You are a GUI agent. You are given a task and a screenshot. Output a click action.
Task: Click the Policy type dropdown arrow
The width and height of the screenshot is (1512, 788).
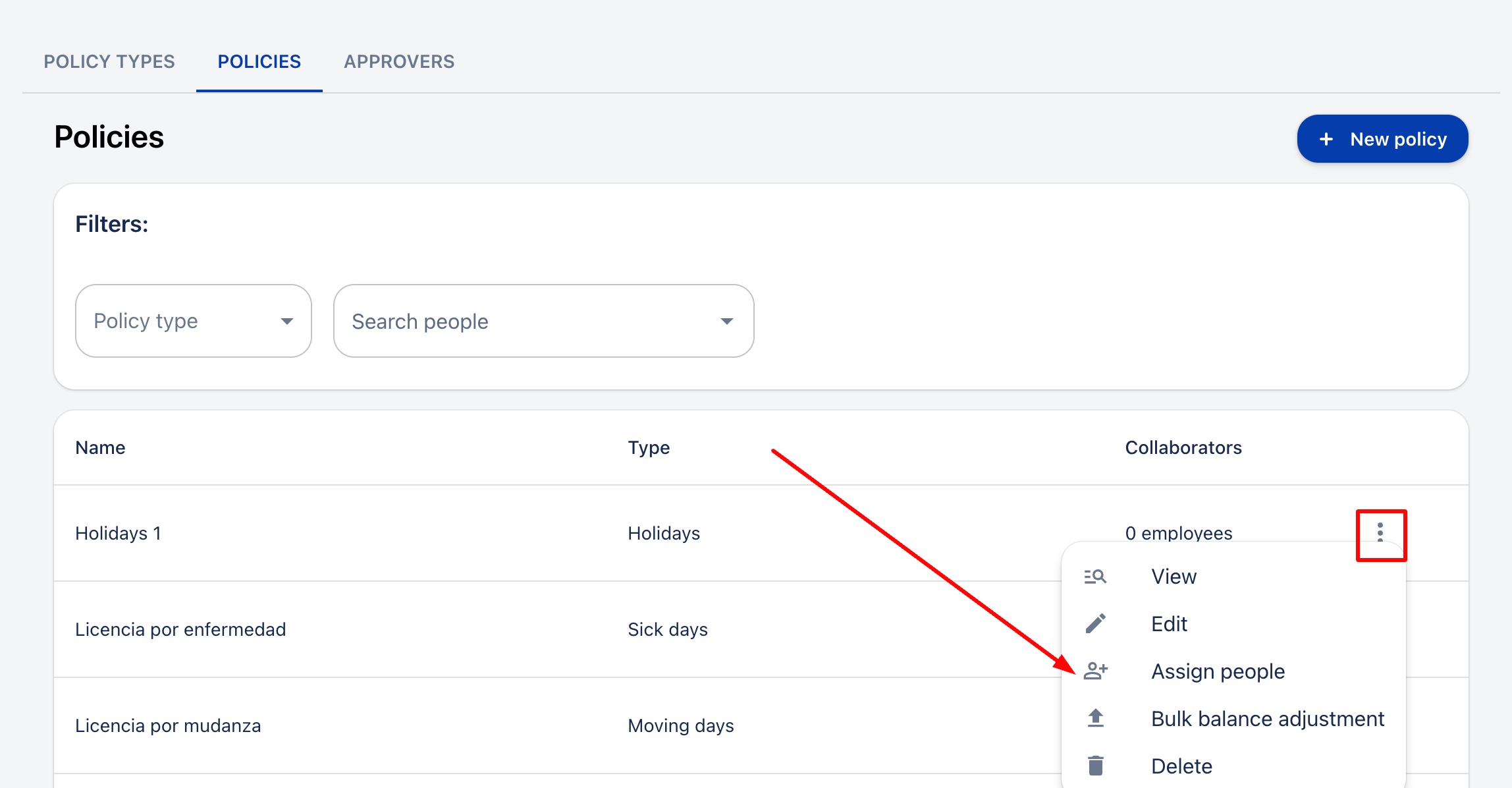[286, 321]
